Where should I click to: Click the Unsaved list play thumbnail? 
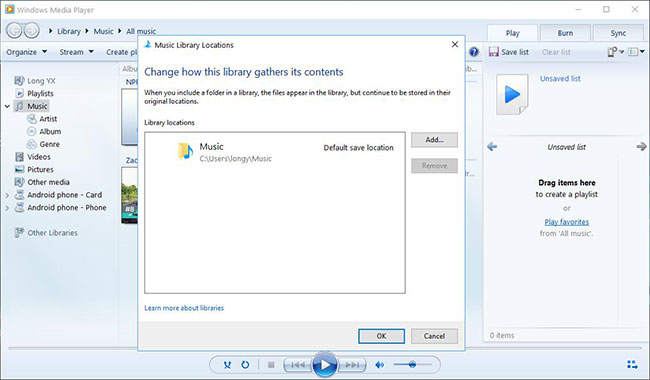[x=512, y=94]
